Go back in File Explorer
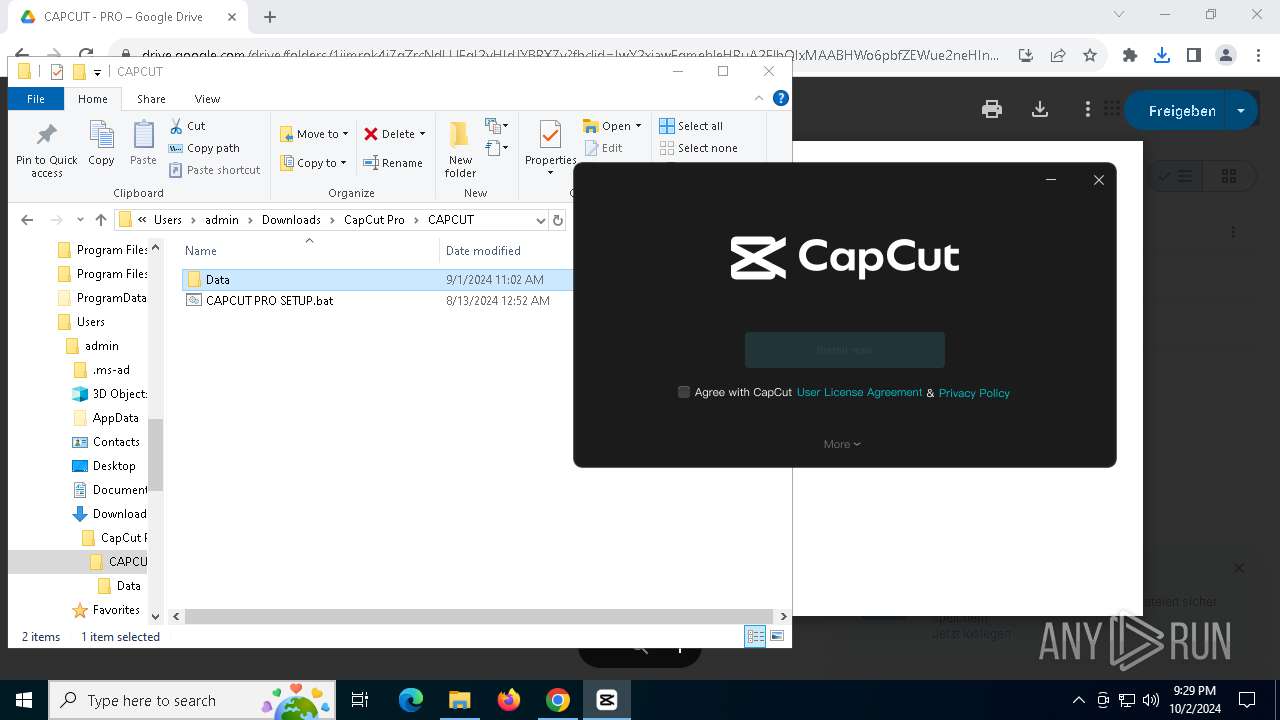This screenshot has height=720, width=1280. click(27, 220)
